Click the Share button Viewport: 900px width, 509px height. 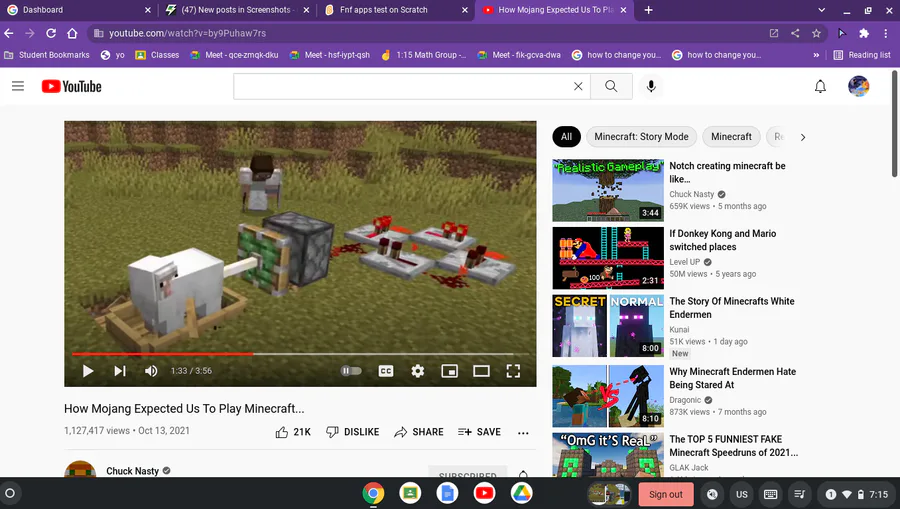click(418, 432)
